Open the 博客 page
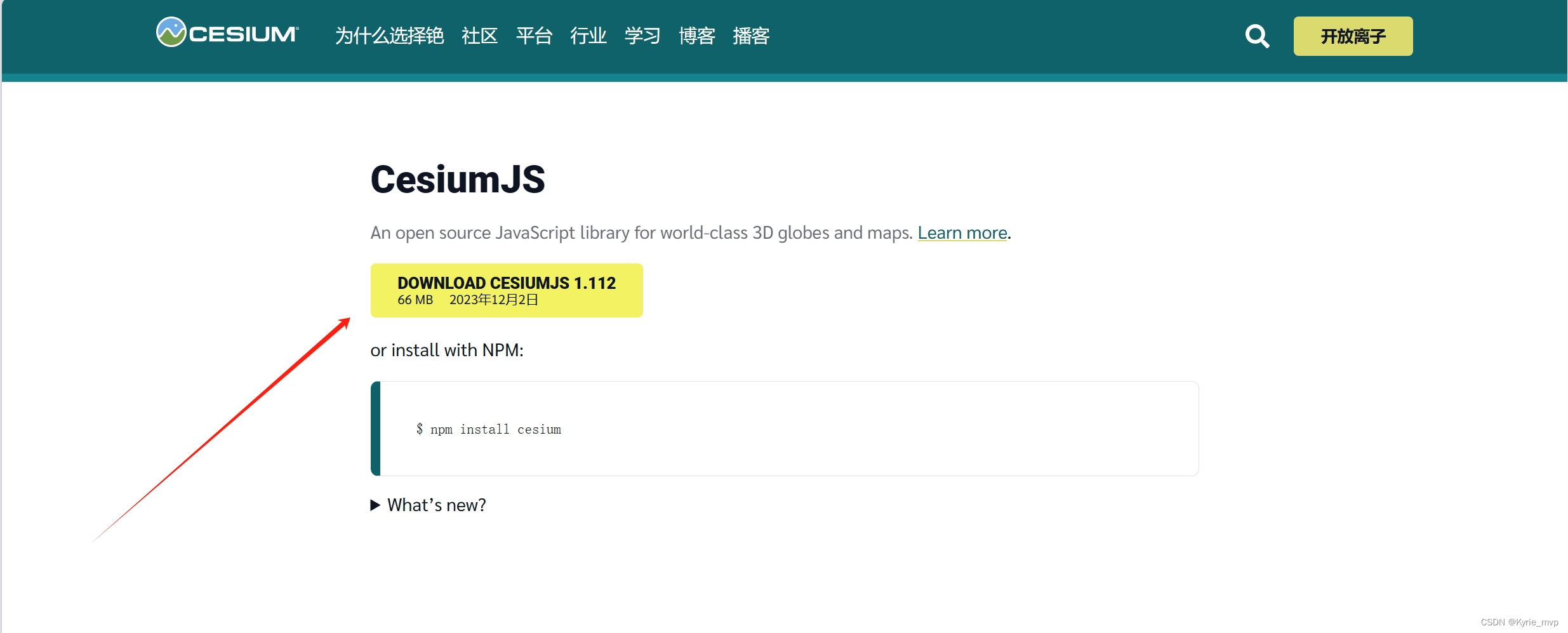This screenshot has height=633, width=1568. [696, 36]
